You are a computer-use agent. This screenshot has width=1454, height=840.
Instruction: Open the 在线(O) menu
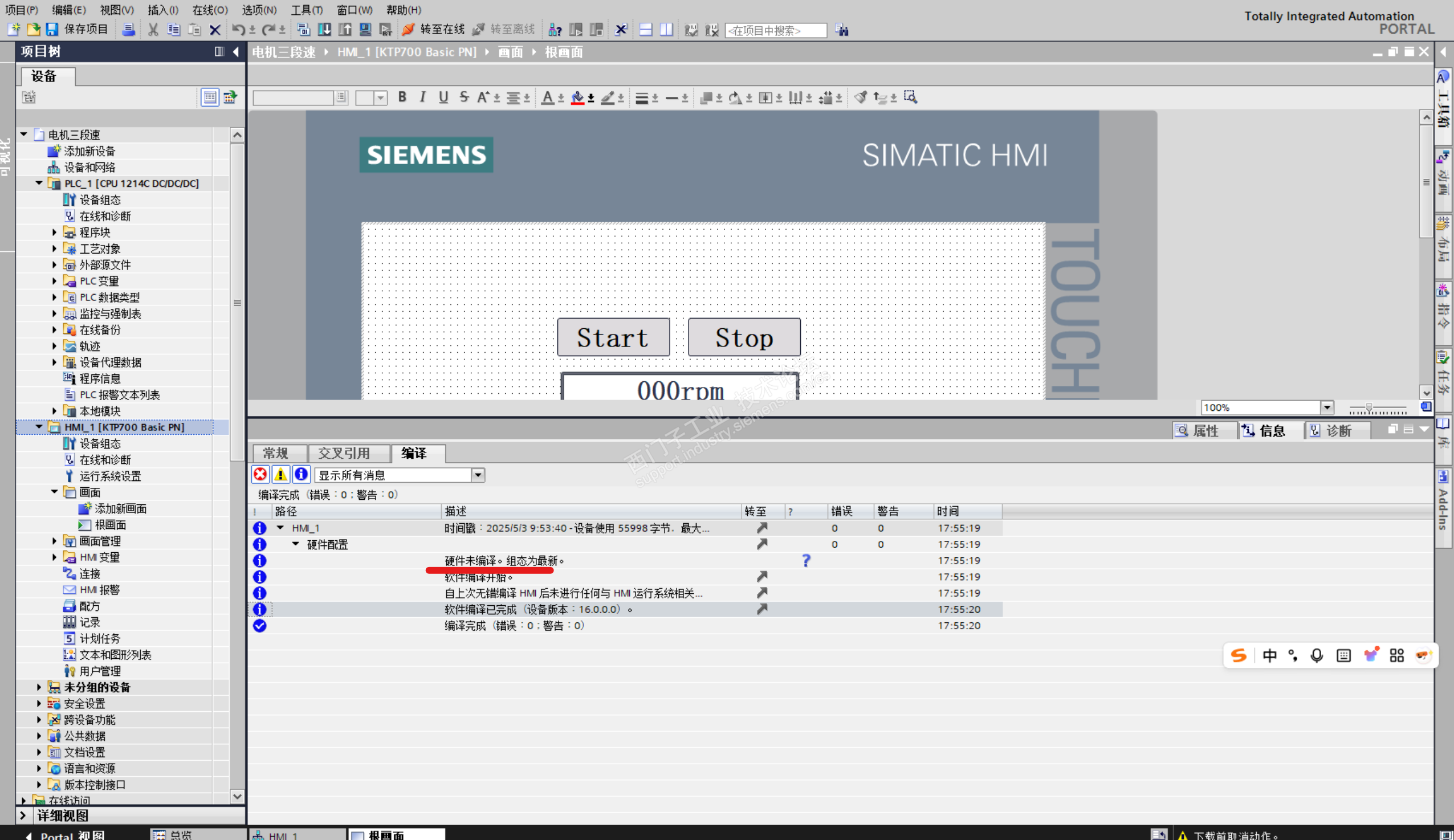click(210, 10)
